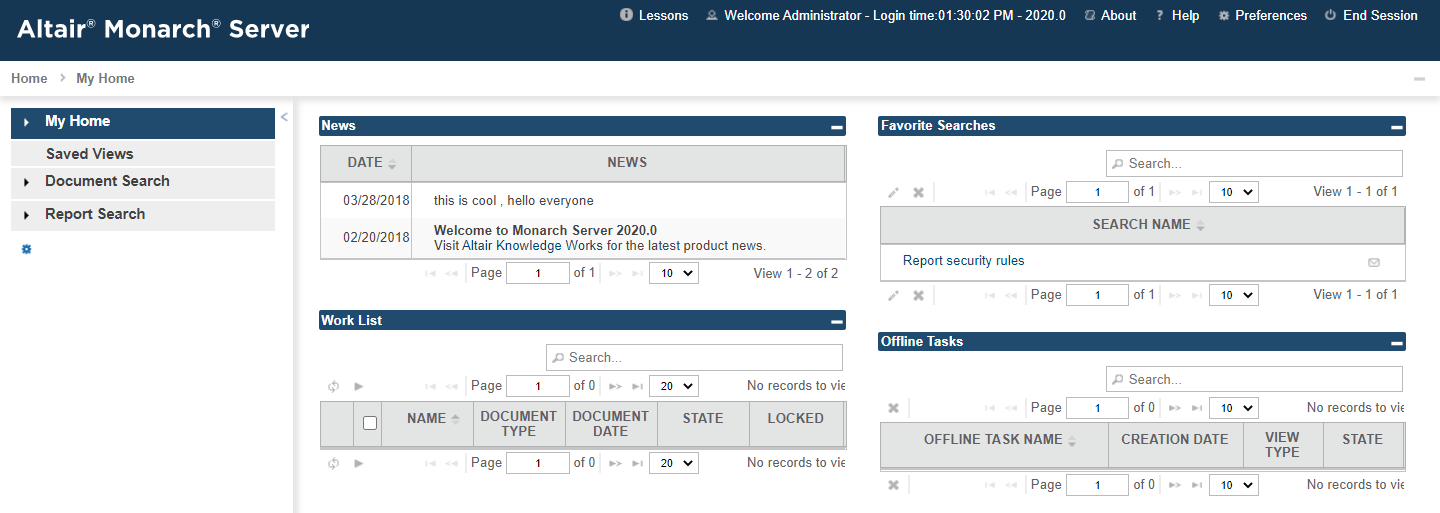Screen dimensions: 1440x513
Task: Click End Session to log out
Action: (1380, 15)
